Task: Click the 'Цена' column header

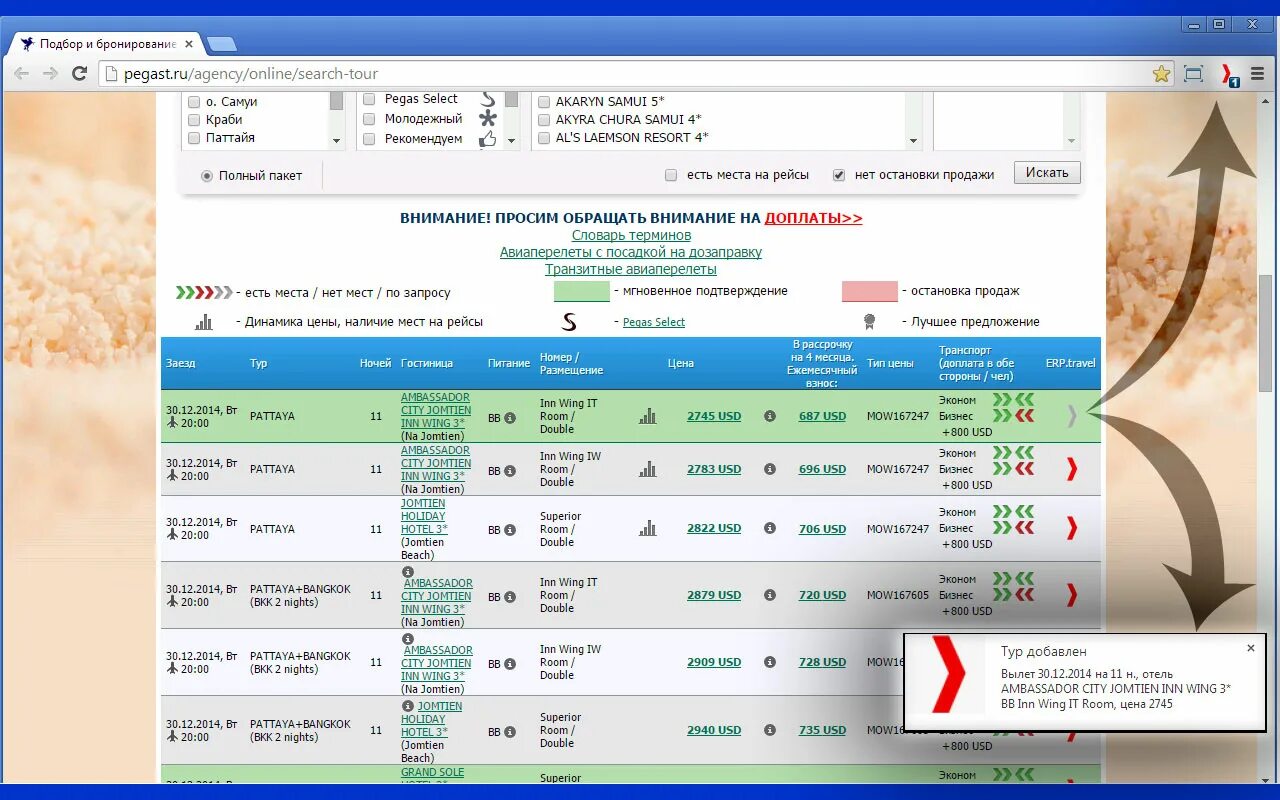Action: tap(681, 363)
